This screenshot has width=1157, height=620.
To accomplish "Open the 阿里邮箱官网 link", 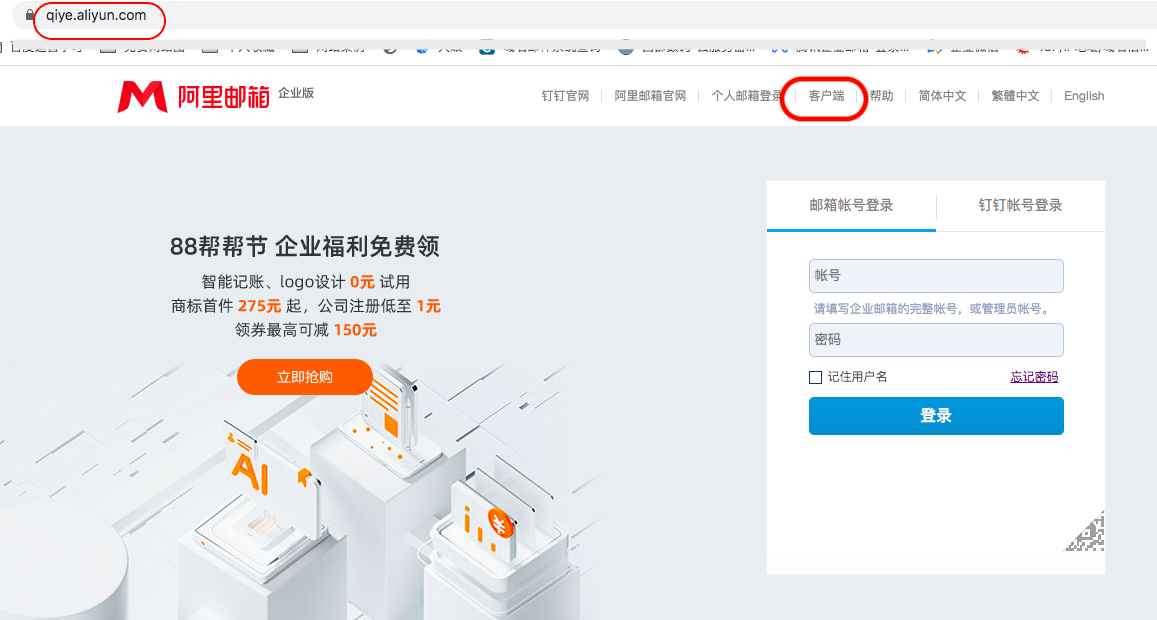I will pyautogui.click(x=650, y=96).
